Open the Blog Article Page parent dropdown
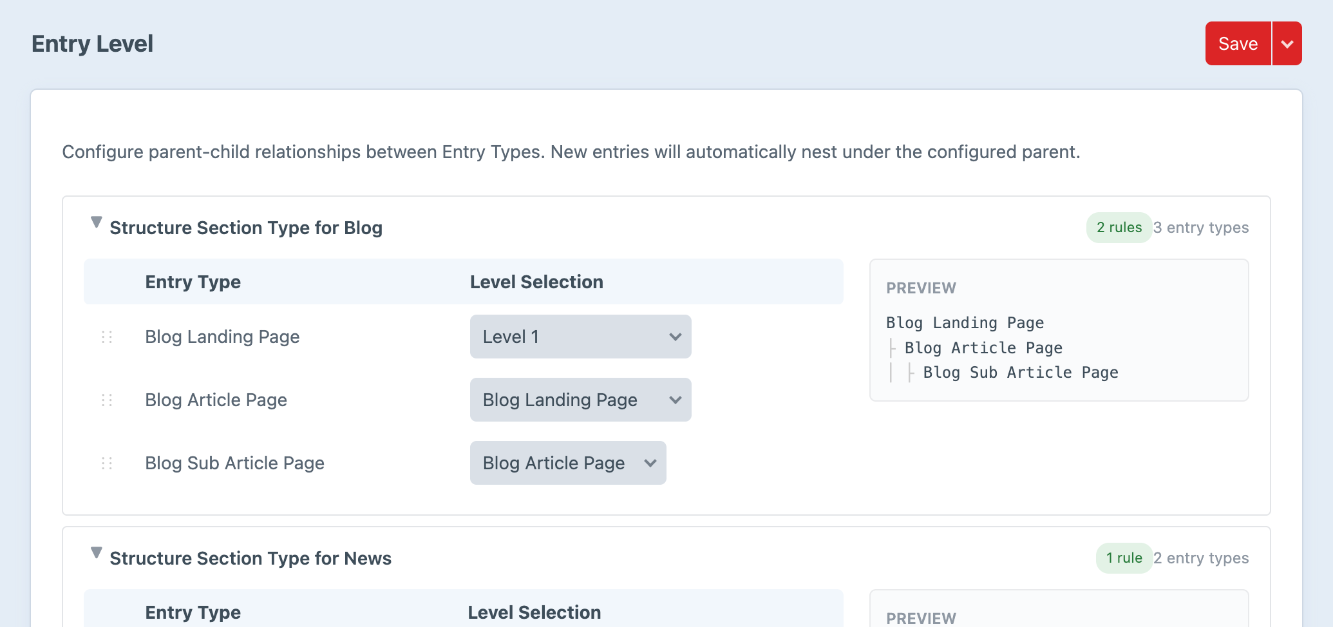Viewport: 1333px width, 627px height. (580, 399)
